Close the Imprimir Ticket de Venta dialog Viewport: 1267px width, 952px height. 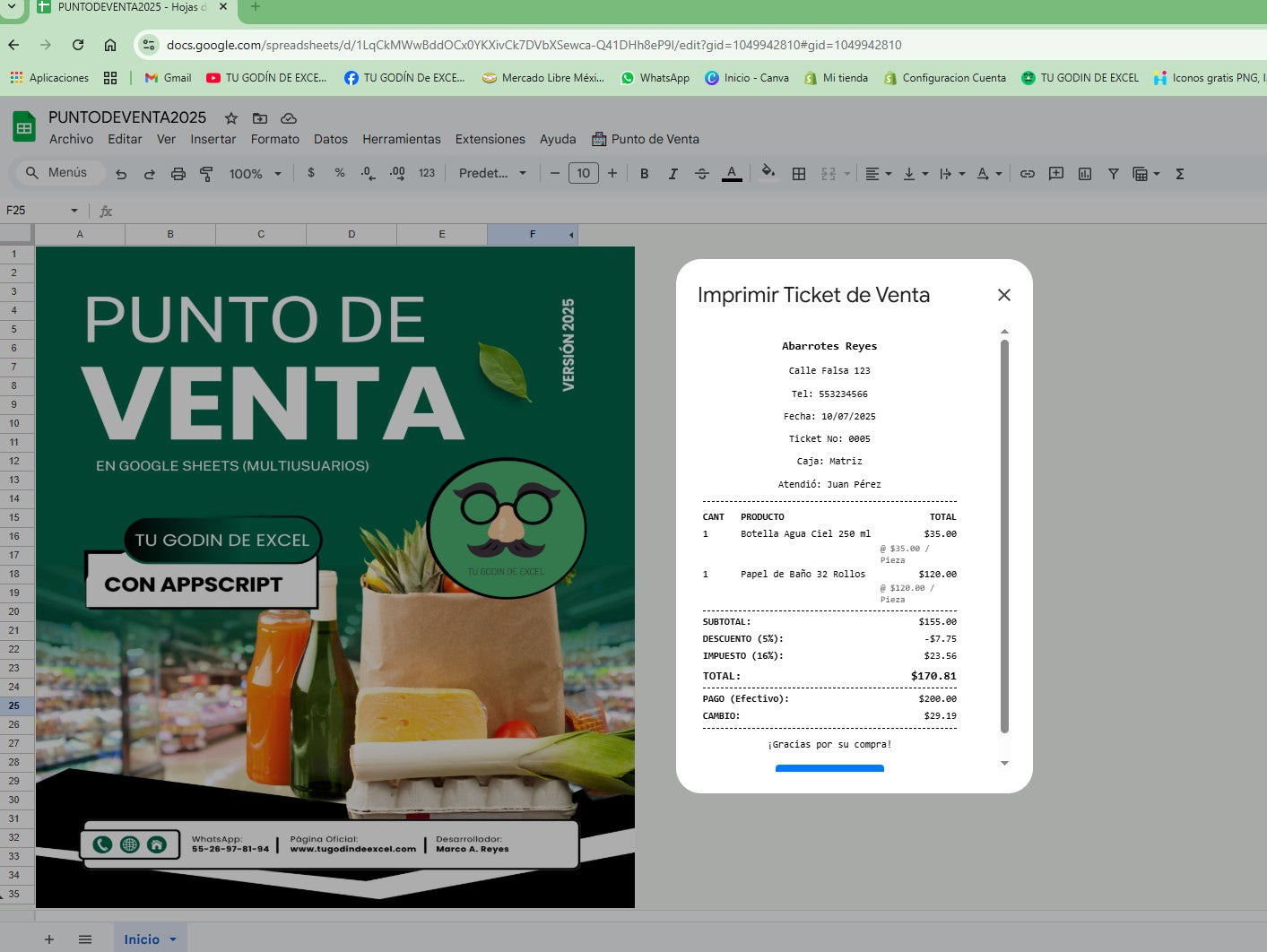1004,295
